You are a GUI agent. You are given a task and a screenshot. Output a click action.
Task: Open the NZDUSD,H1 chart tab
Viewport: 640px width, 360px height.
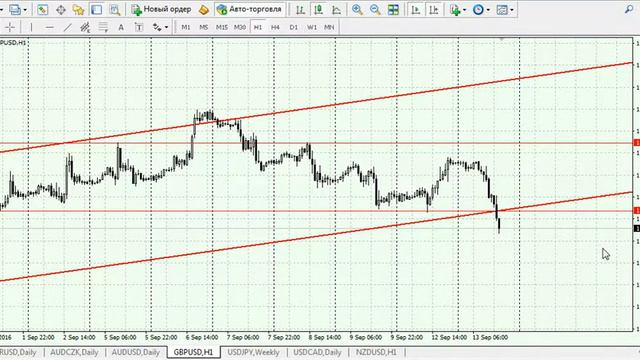(x=376, y=352)
